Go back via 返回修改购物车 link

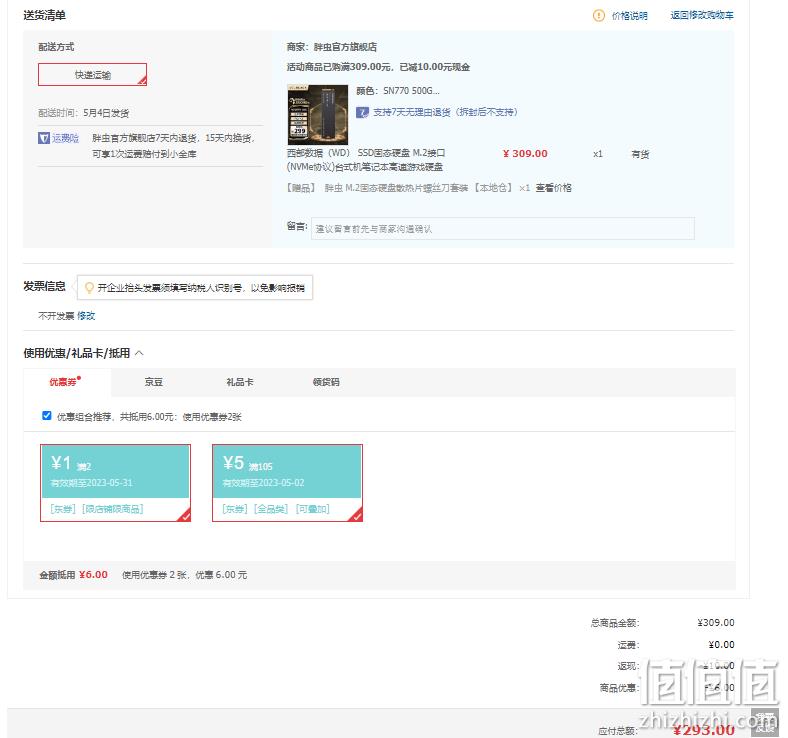tap(702, 16)
